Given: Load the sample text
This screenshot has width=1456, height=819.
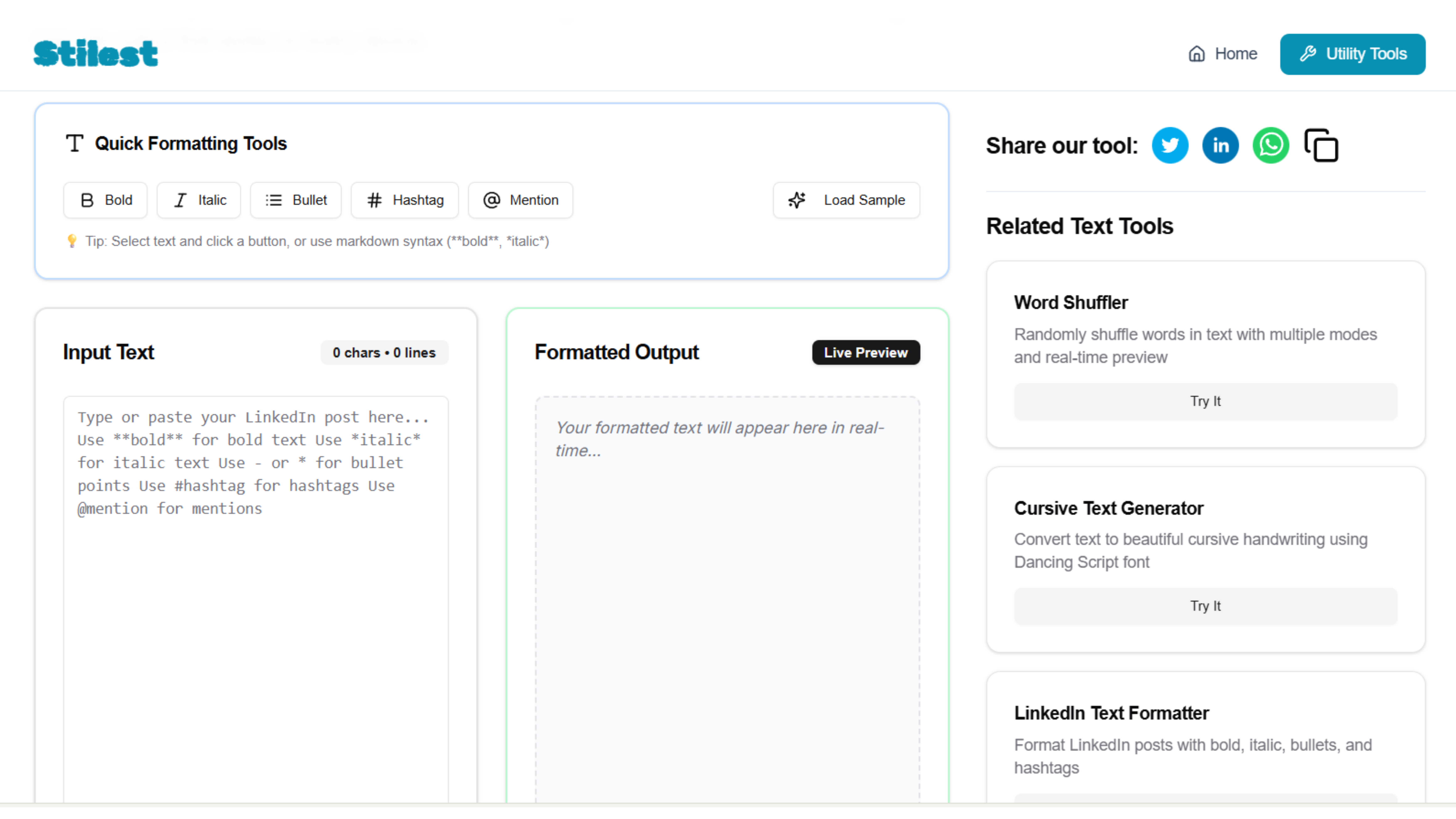Looking at the screenshot, I should [846, 200].
